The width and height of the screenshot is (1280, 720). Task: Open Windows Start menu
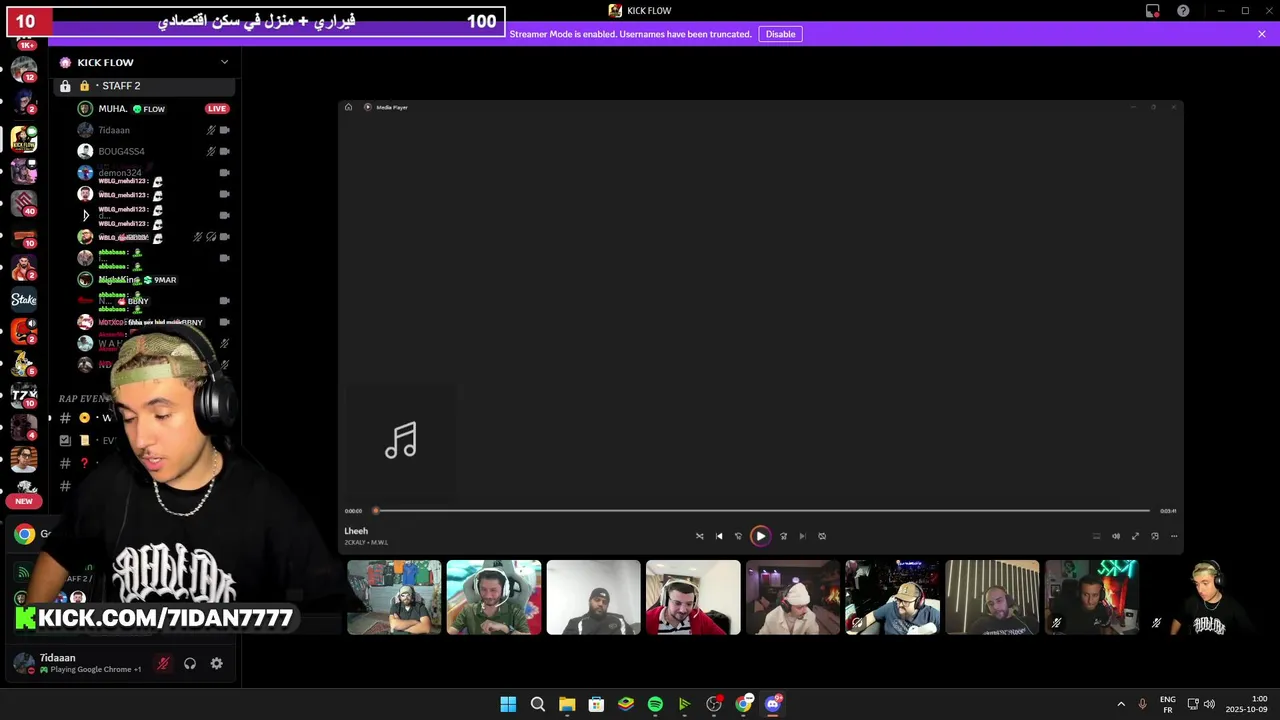point(508,704)
